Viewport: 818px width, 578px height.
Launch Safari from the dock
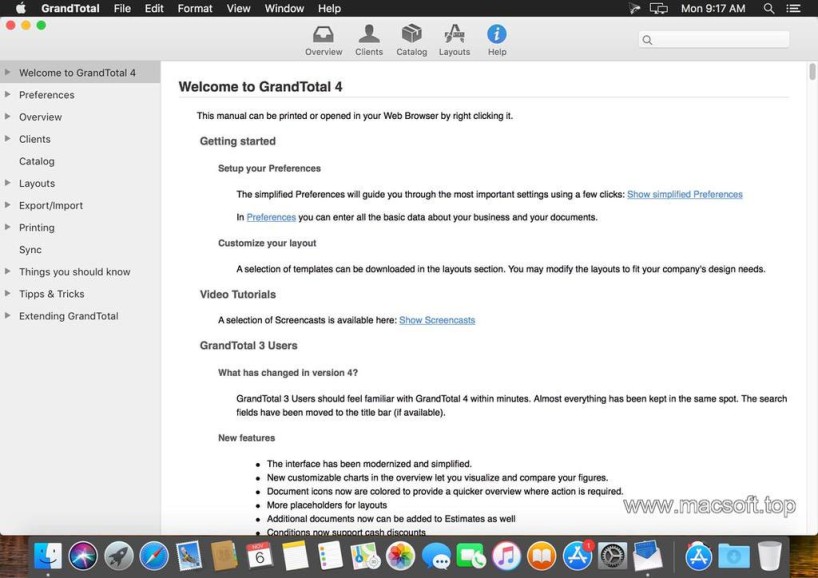(x=154, y=556)
